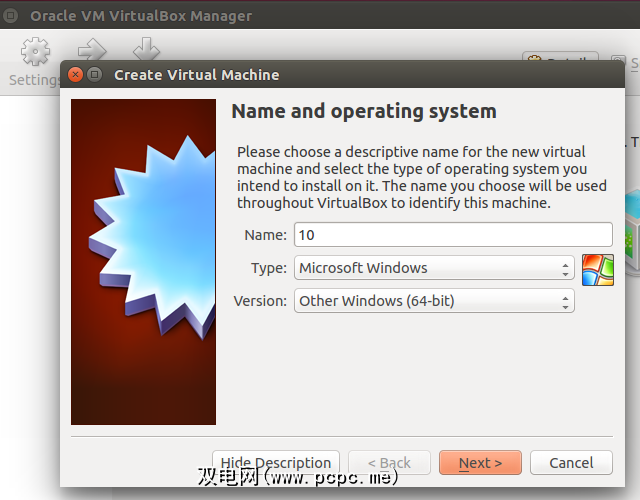This screenshot has width=640, height=500.
Task: Click the Settings gear toolbar icon
Action: tap(35, 51)
